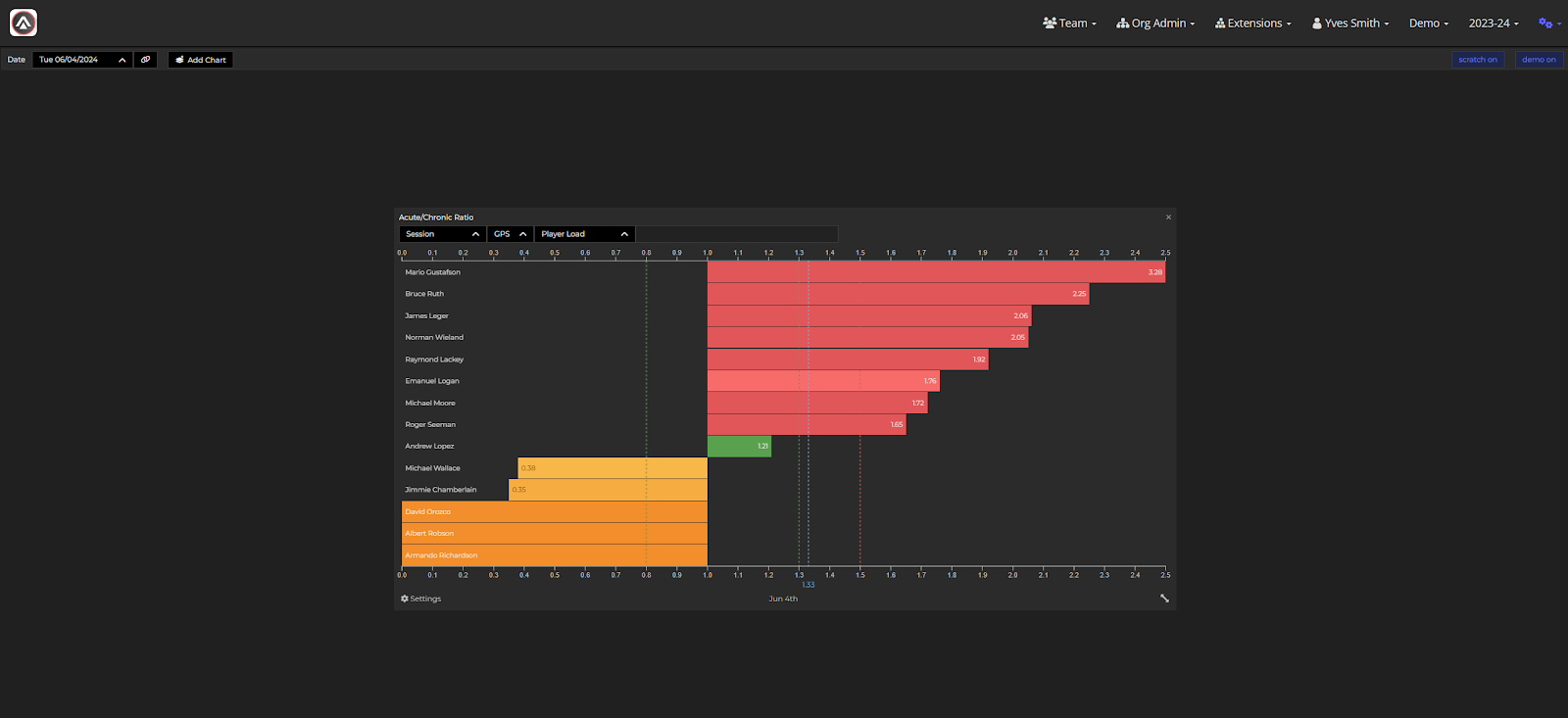Viewport: 1568px width, 718px height.
Task: Open the Org Admin menu
Action: 1155,24
